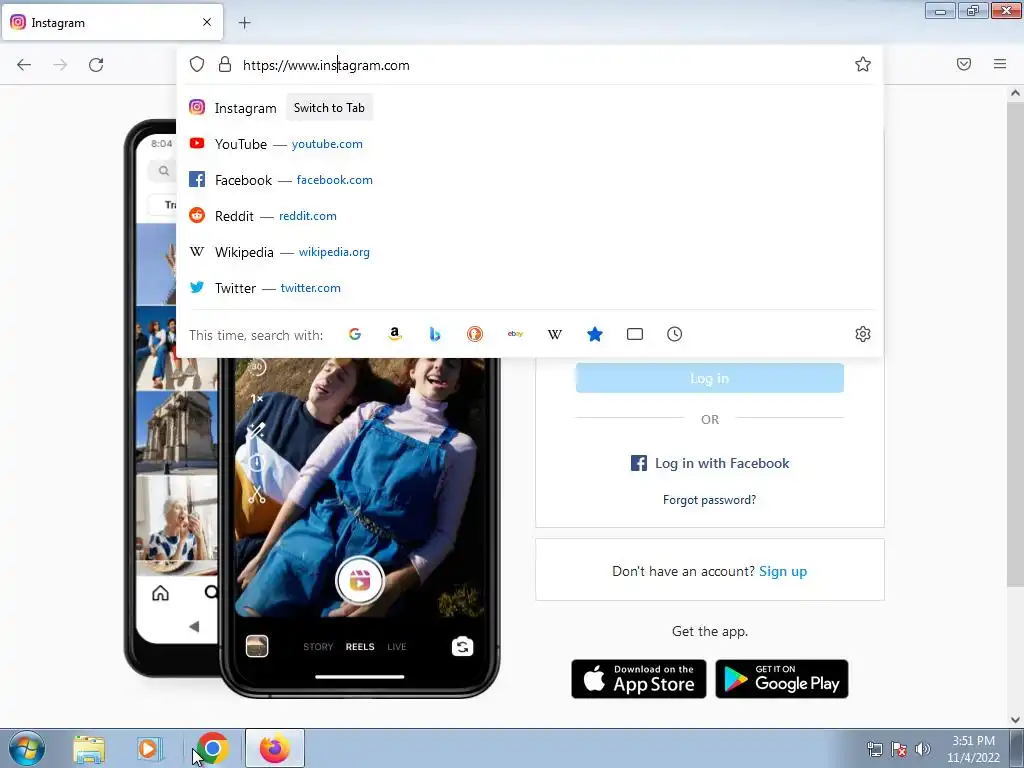The width and height of the screenshot is (1024, 768).
Task: Search with Bing icon
Action: (x=435, y=334)
